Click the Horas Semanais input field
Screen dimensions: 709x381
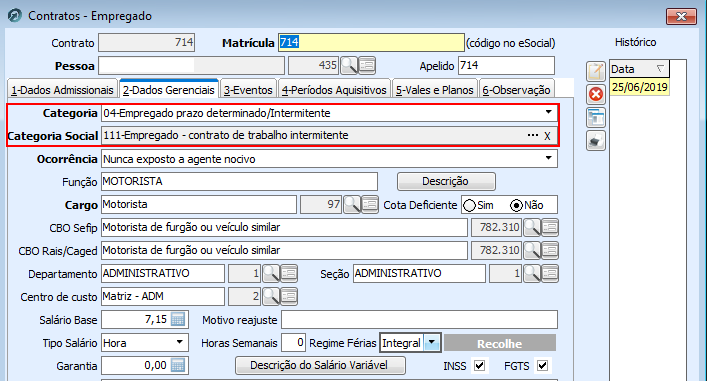[x=293, y=343]
